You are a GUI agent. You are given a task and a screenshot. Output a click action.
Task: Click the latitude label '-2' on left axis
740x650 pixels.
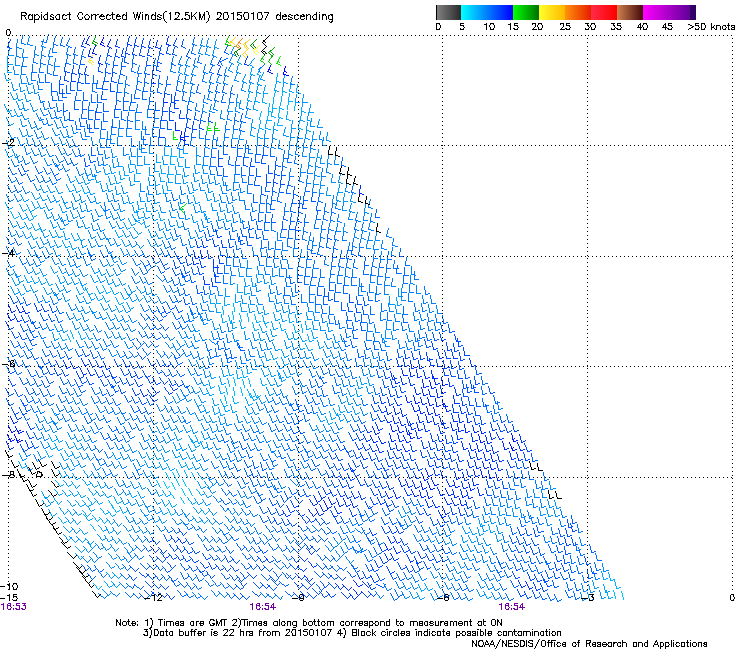[8, 143]
